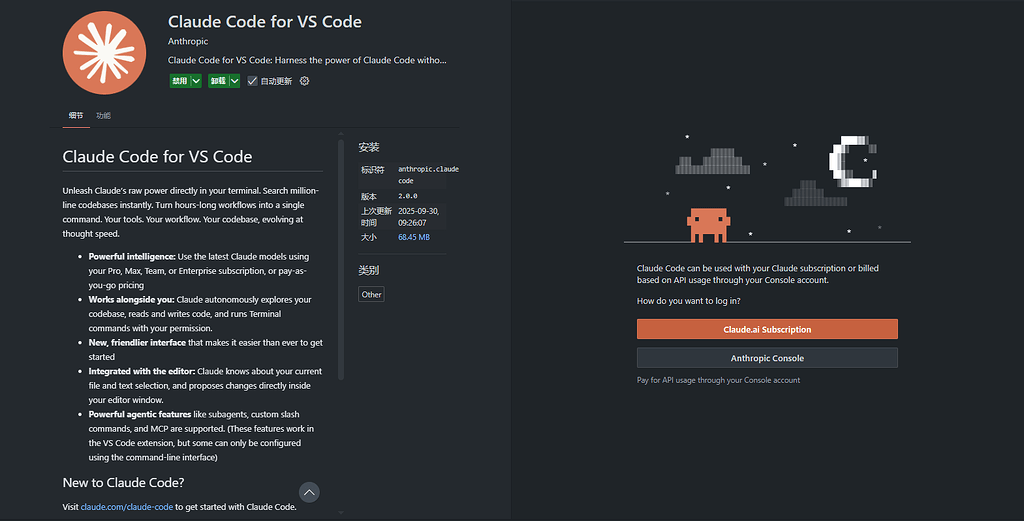Viewport: 1024px width, 521px height.
Task: Click the 卸载 uninstall button
Action: point(218,81)
